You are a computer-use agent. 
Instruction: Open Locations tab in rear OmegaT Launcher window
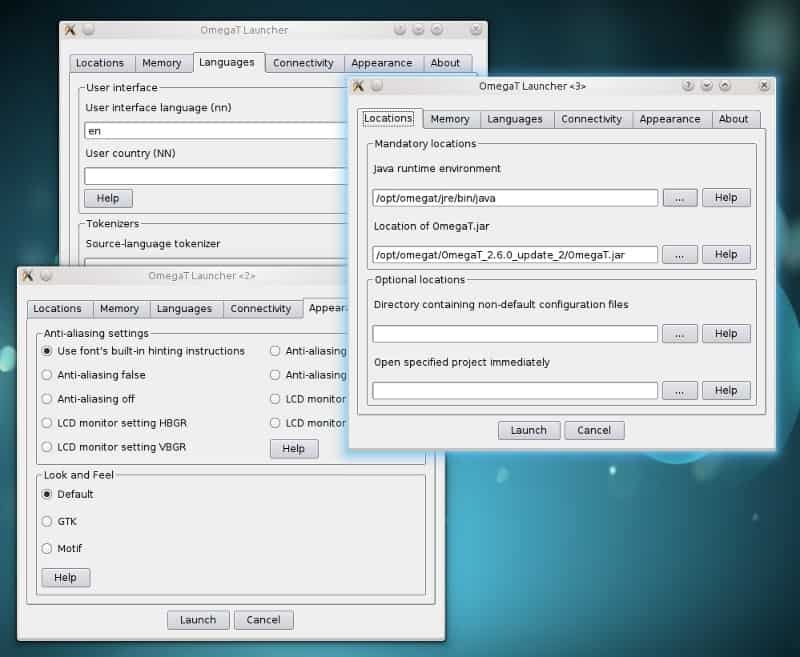100,63
